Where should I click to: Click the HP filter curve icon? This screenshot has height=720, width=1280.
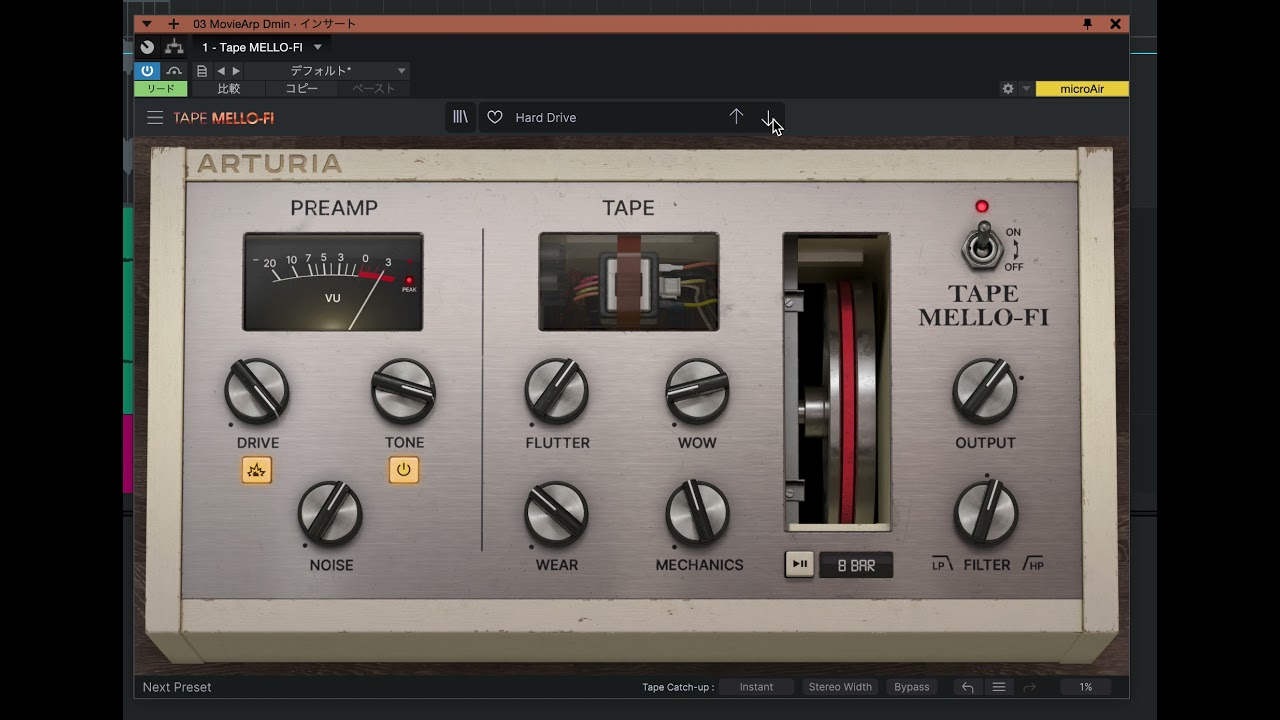tap(1033, 565)
